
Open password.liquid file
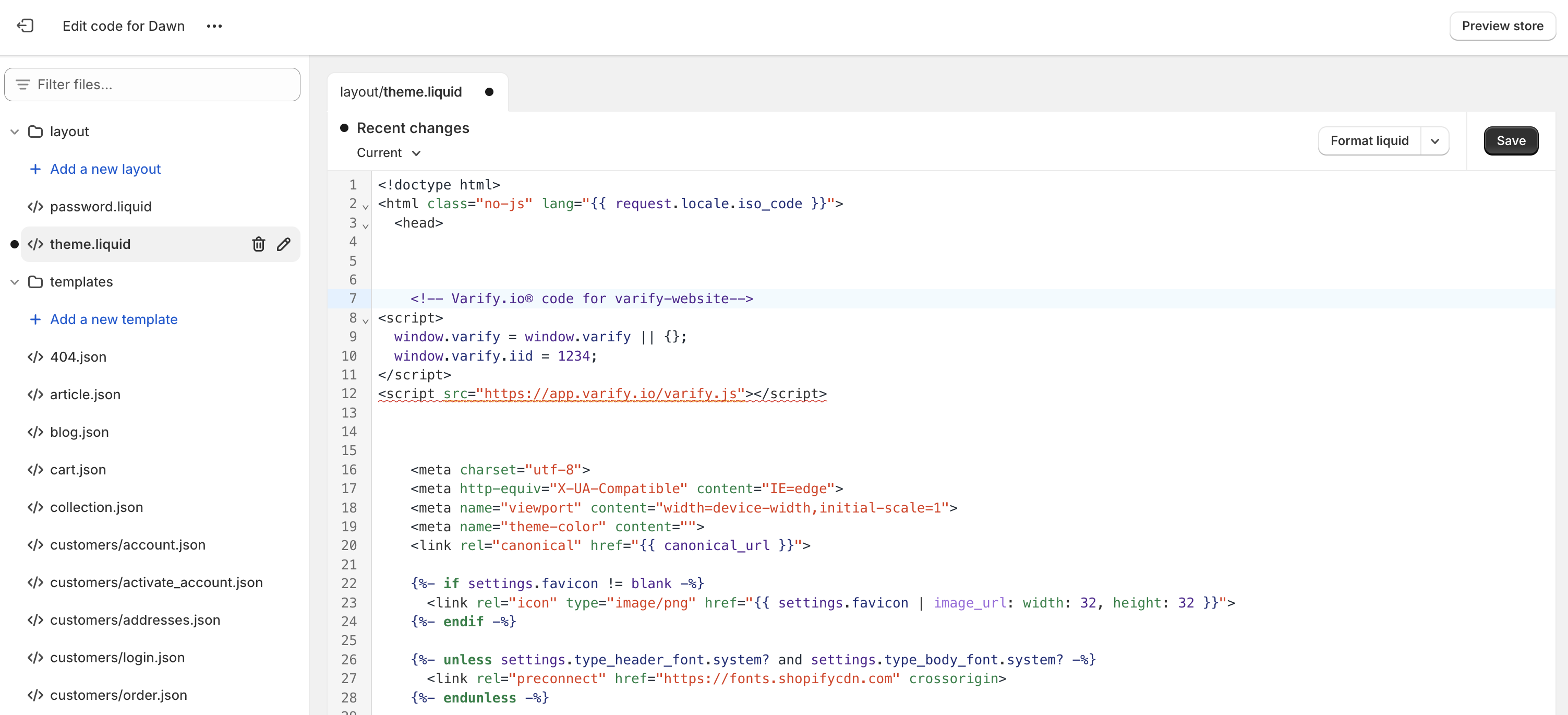(101, 207)
